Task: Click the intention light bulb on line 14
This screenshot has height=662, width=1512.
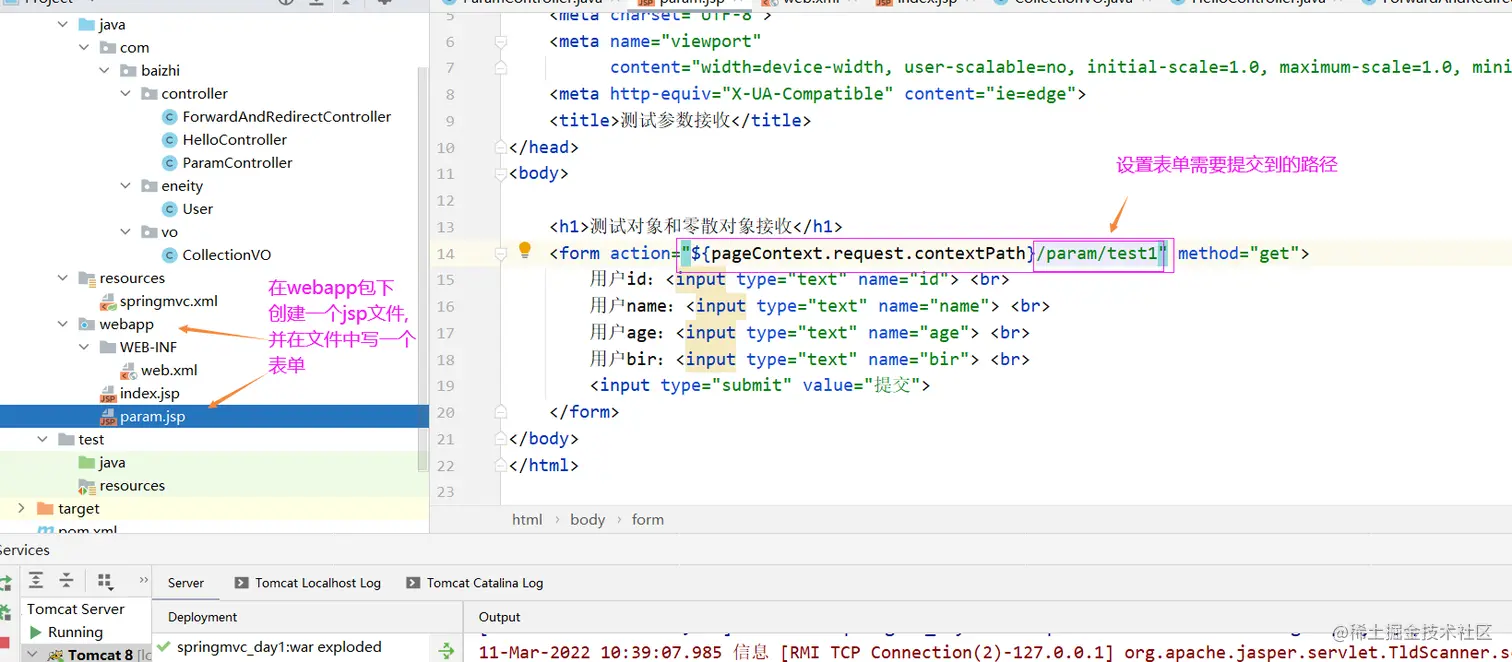Action: tap(524, 251)
